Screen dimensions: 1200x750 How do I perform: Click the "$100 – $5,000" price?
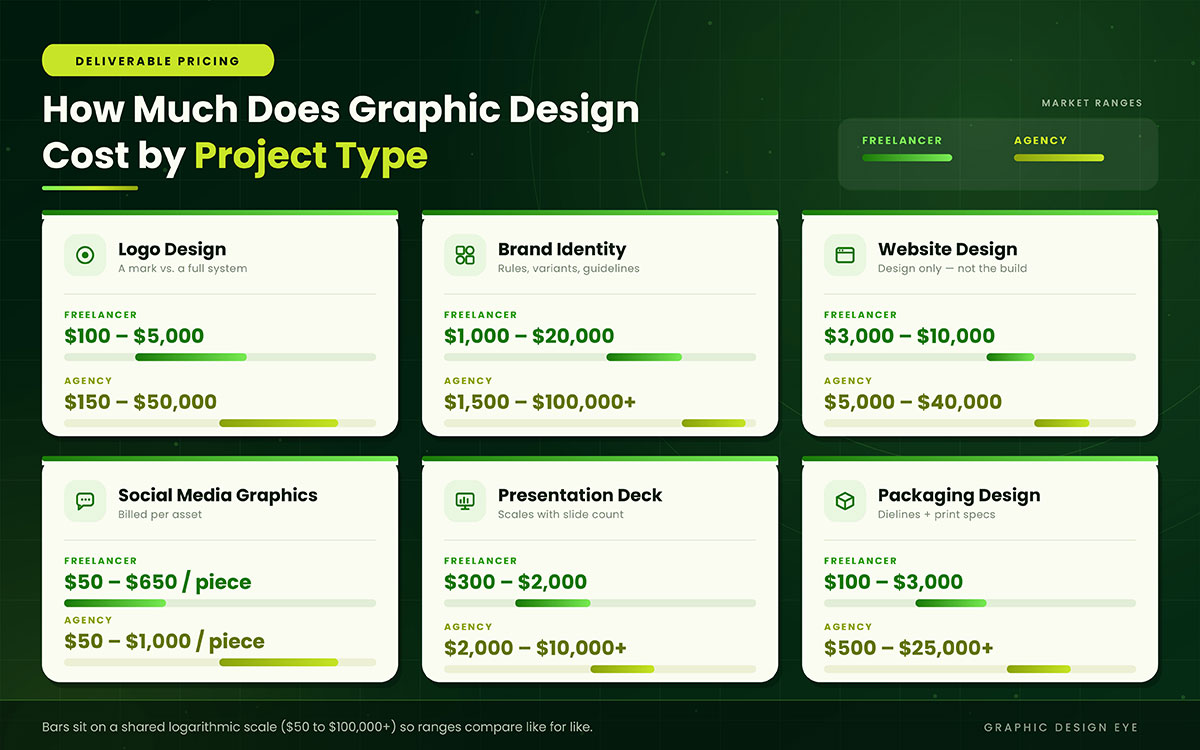pos(134,336)
